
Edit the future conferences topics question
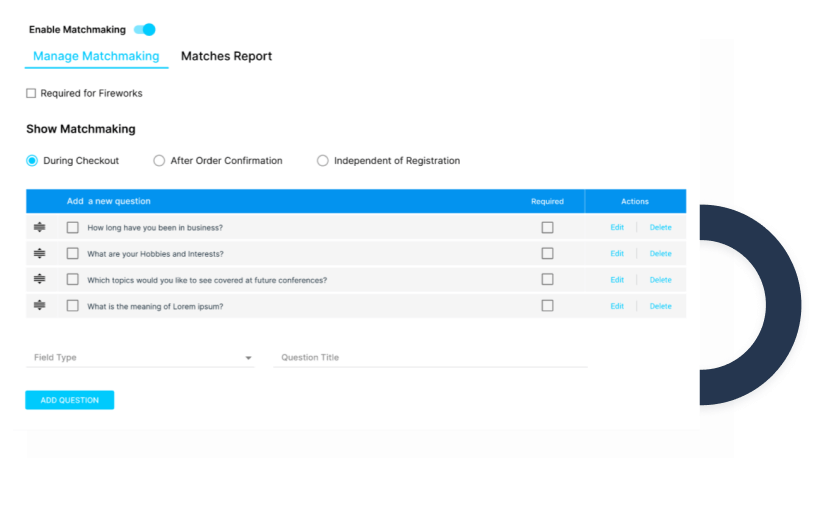tap(617, 280)
